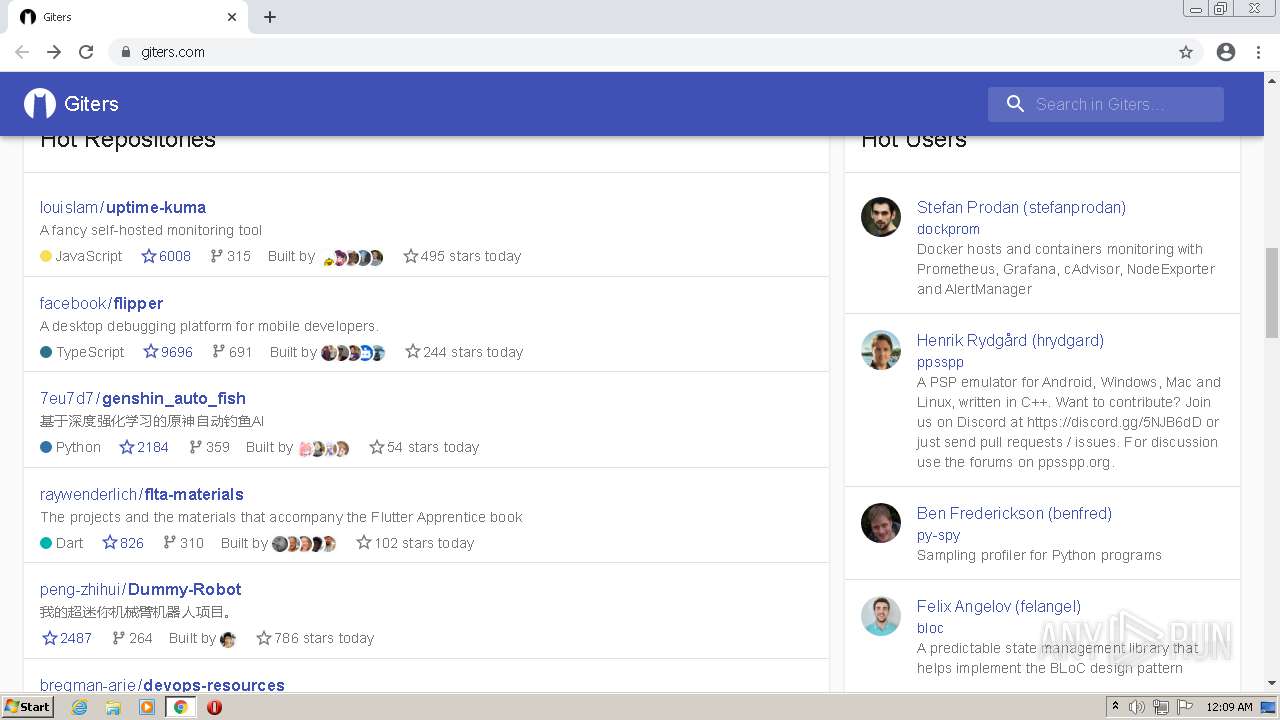1280x720 pixels.
Task: Open Ben Frederickson (benfred) profile
Action: 1014,513
